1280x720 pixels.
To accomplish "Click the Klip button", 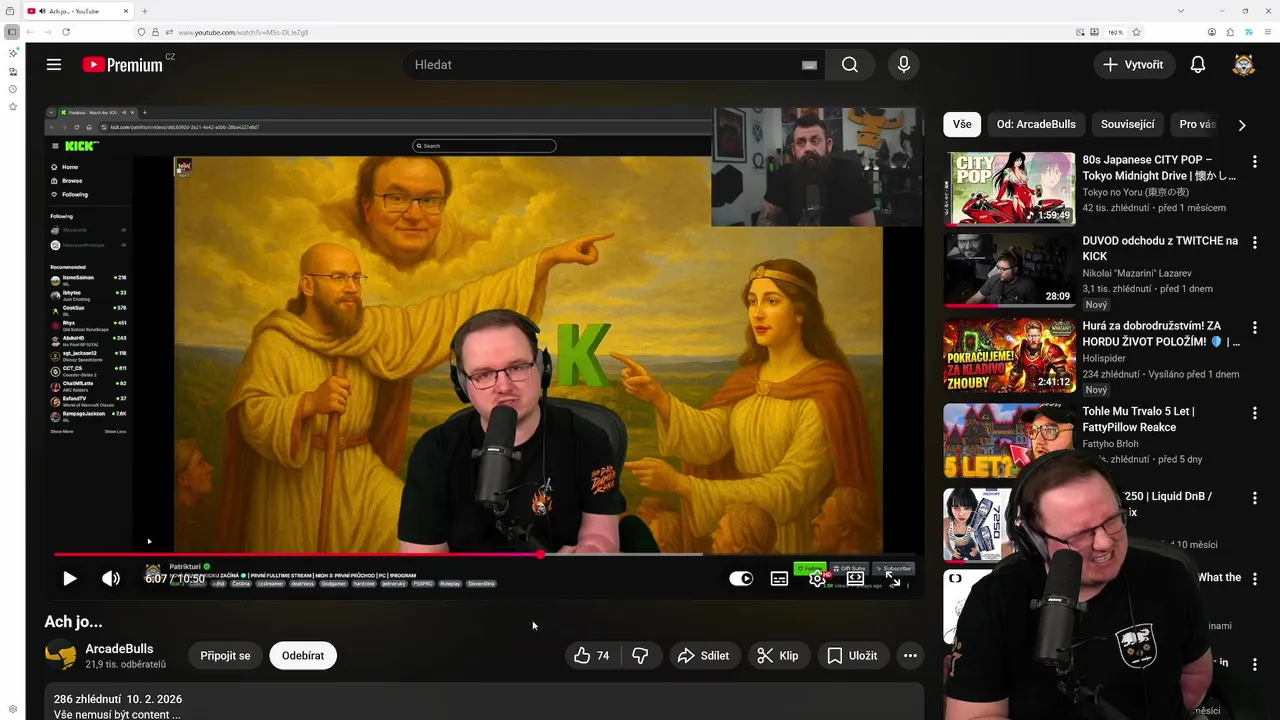I will point(777,656).
